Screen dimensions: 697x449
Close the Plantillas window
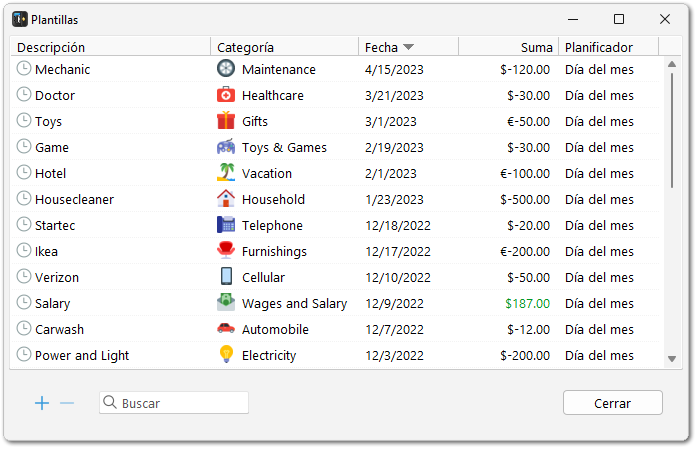665,19
